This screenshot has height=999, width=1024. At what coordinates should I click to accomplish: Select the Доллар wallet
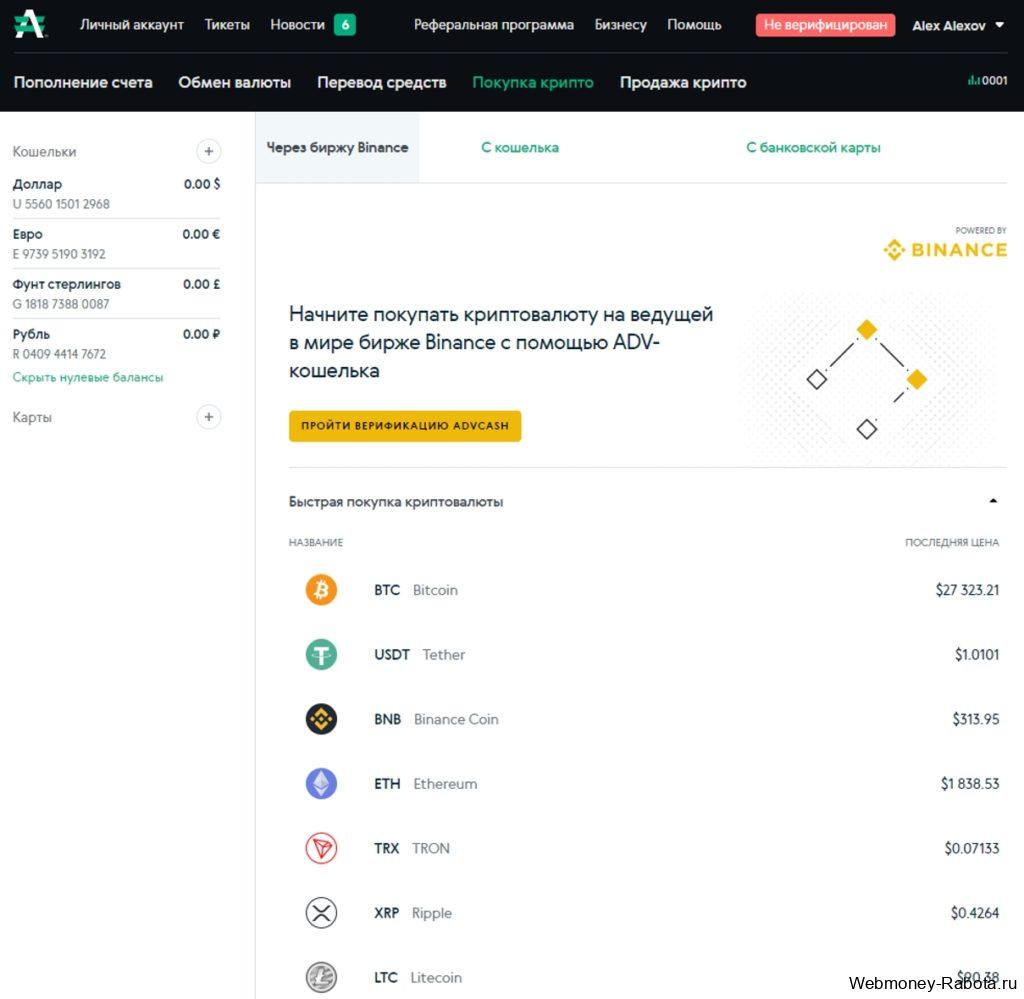pyautogui.click(x=116, y=193)
